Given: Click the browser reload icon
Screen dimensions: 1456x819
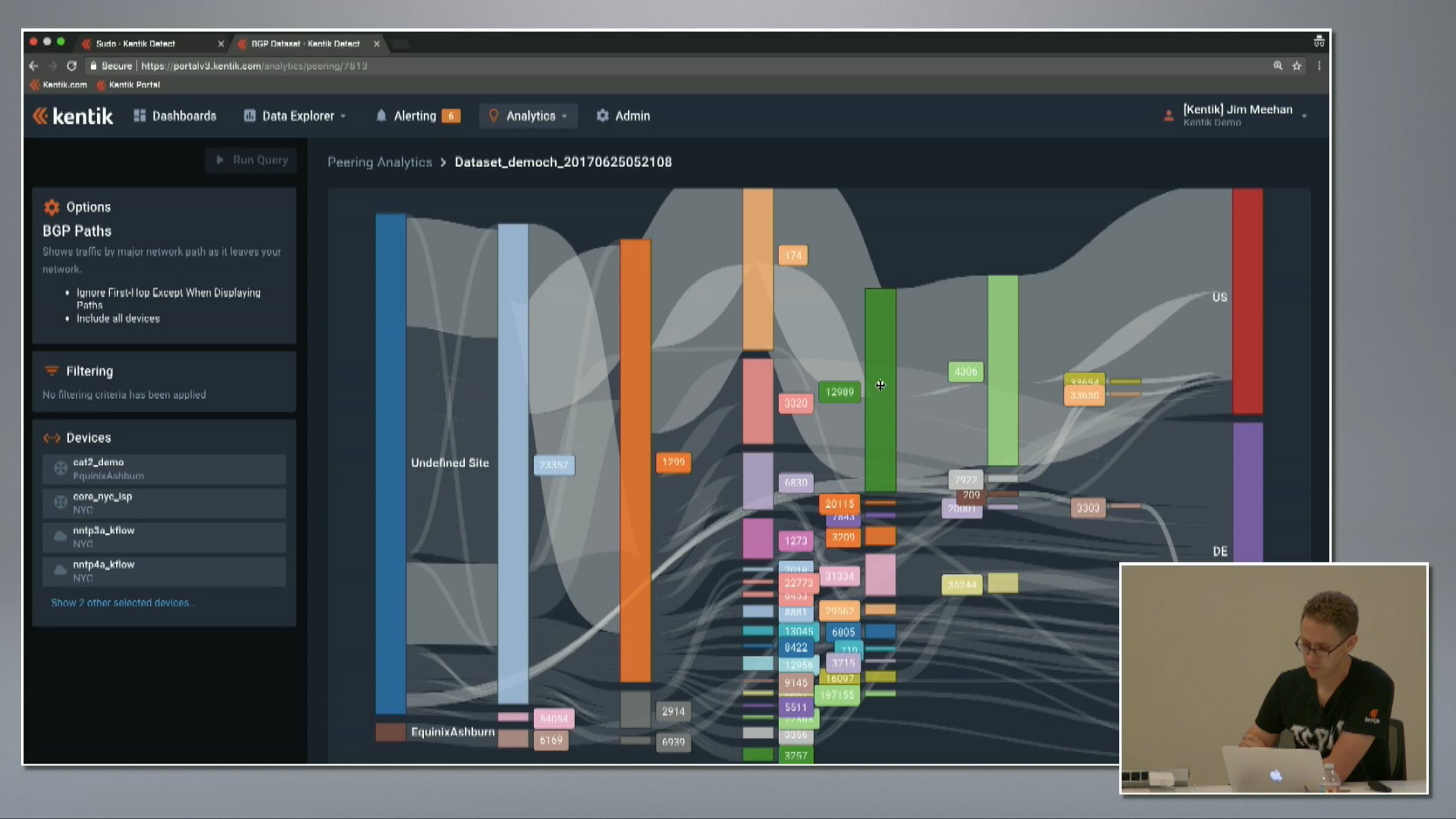Looking at the screenshot, I should 72,66.
